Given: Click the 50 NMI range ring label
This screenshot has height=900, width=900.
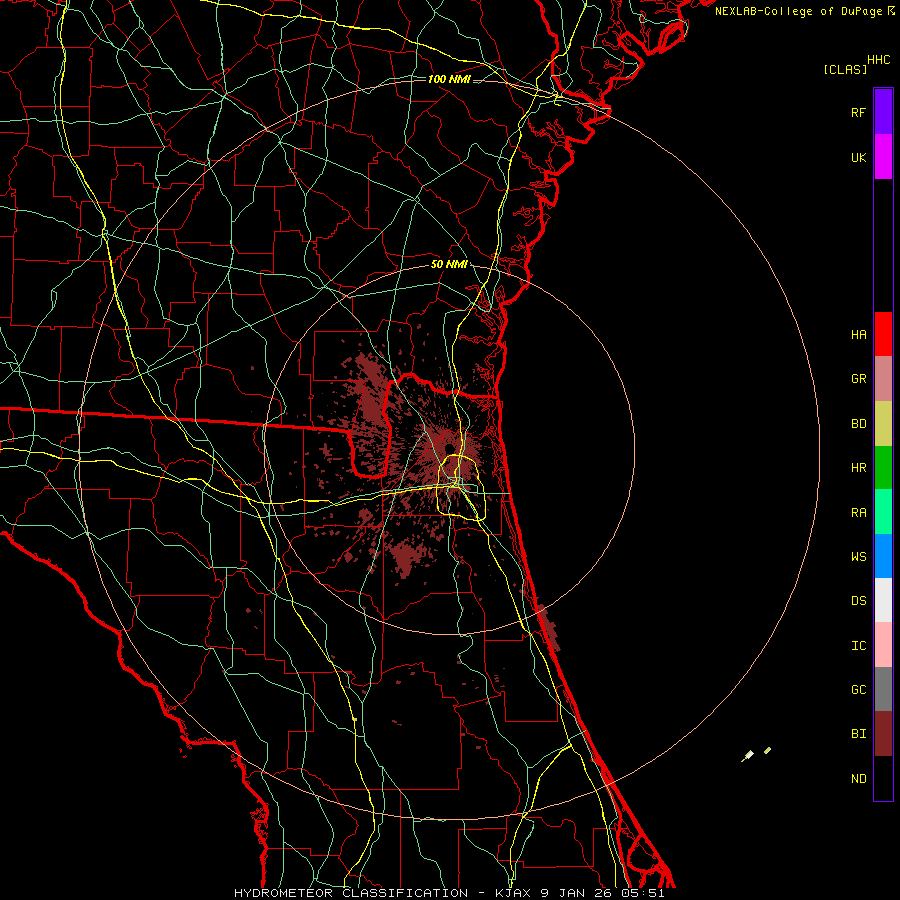Looking at the screenshot, I should [x=449, y=265].
